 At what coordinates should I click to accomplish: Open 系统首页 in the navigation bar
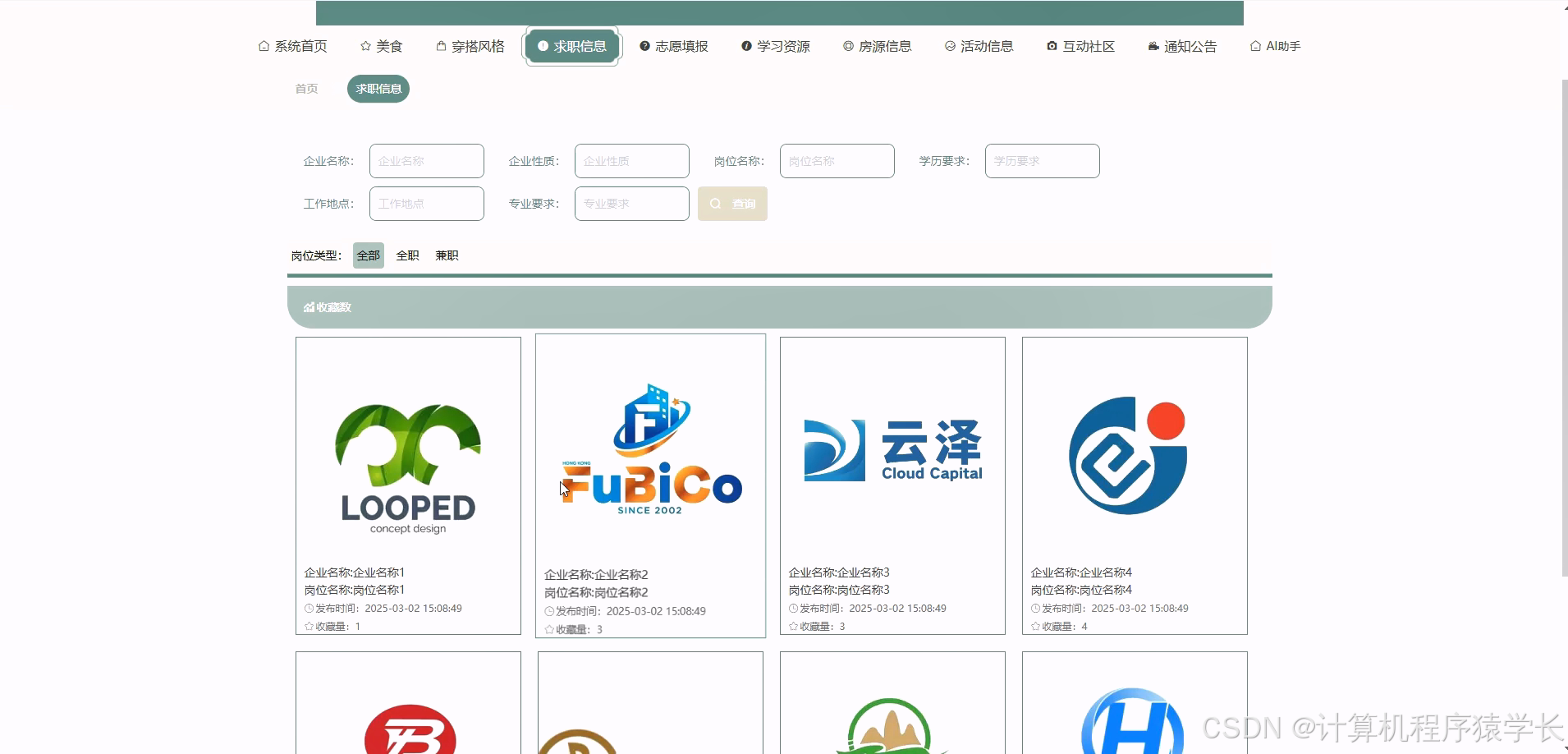(292, 46)
